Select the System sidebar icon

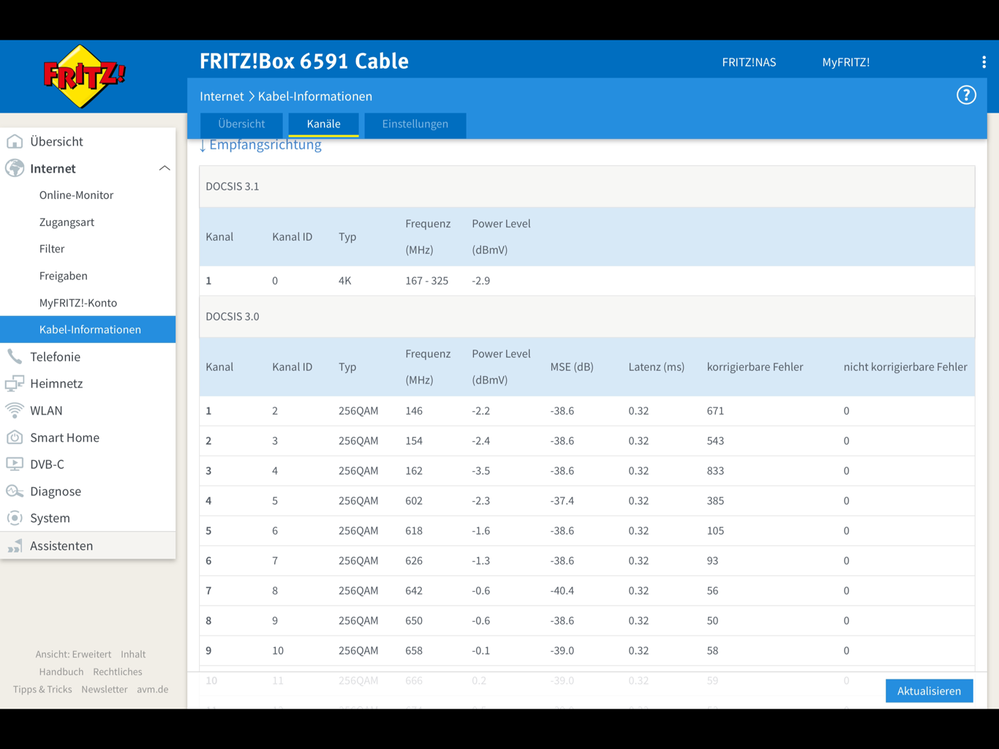coord(16,518)
